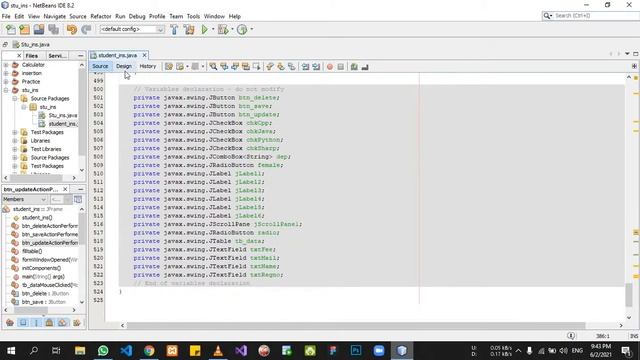Undo the last edit via toolbar
This screenshot has width=640, height=360.
[x=72, y=29]
